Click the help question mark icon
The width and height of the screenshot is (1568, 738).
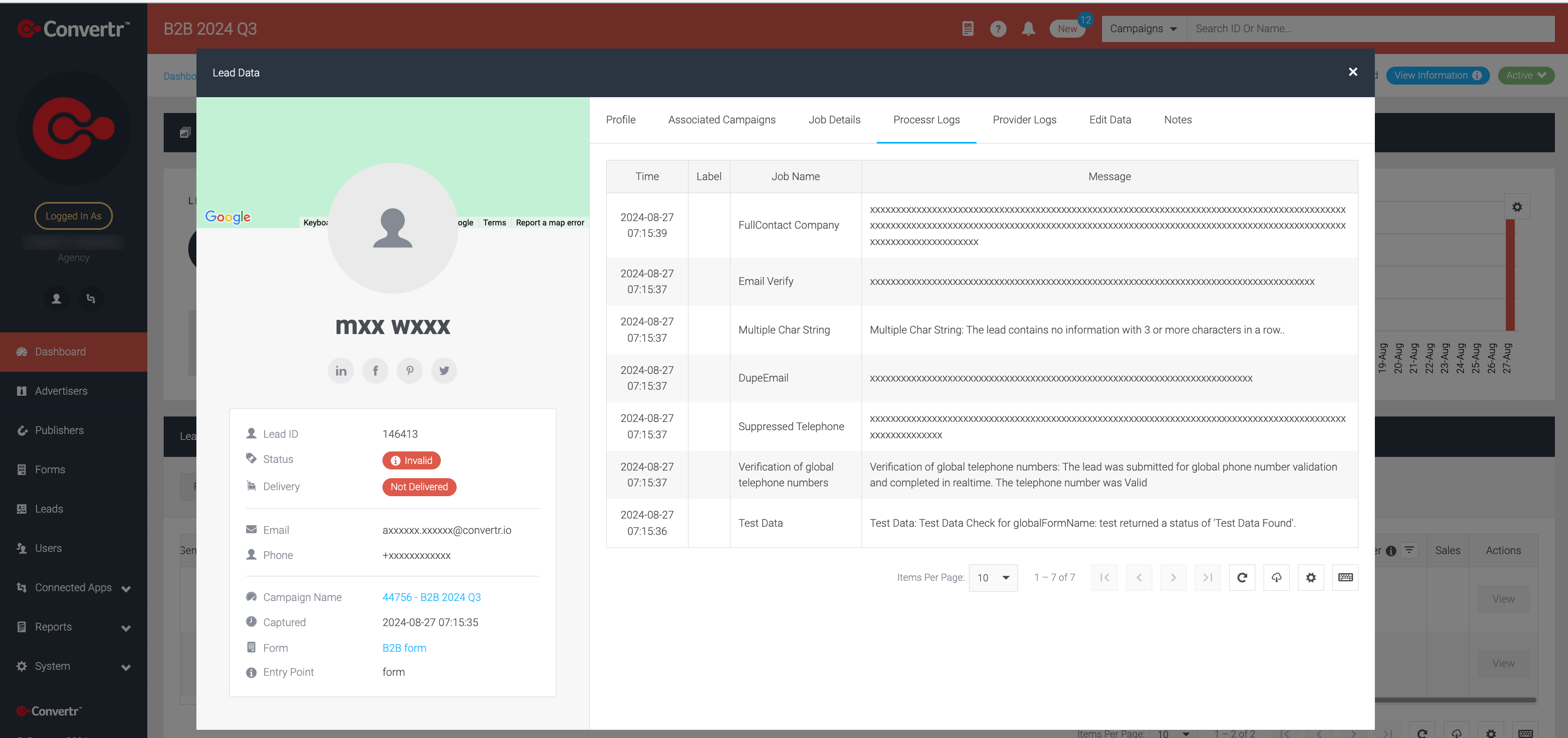click(998, 28)
